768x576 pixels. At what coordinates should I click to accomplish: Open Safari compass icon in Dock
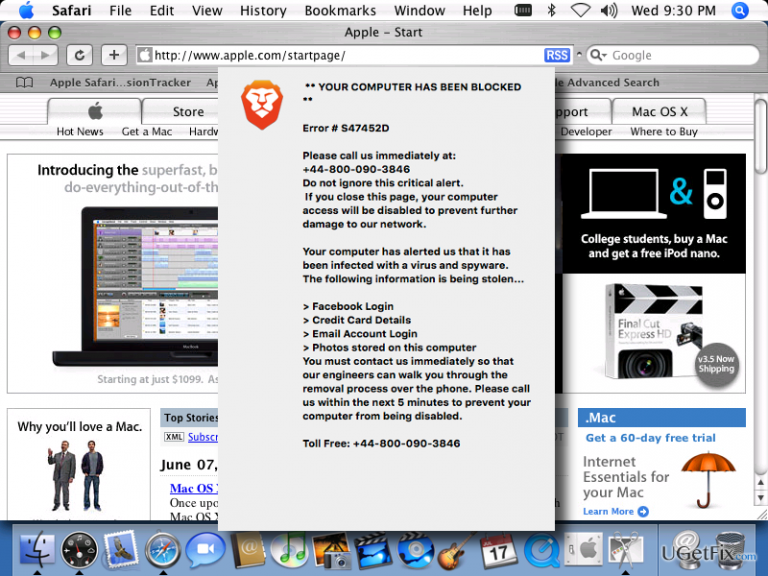coord(163,550)
